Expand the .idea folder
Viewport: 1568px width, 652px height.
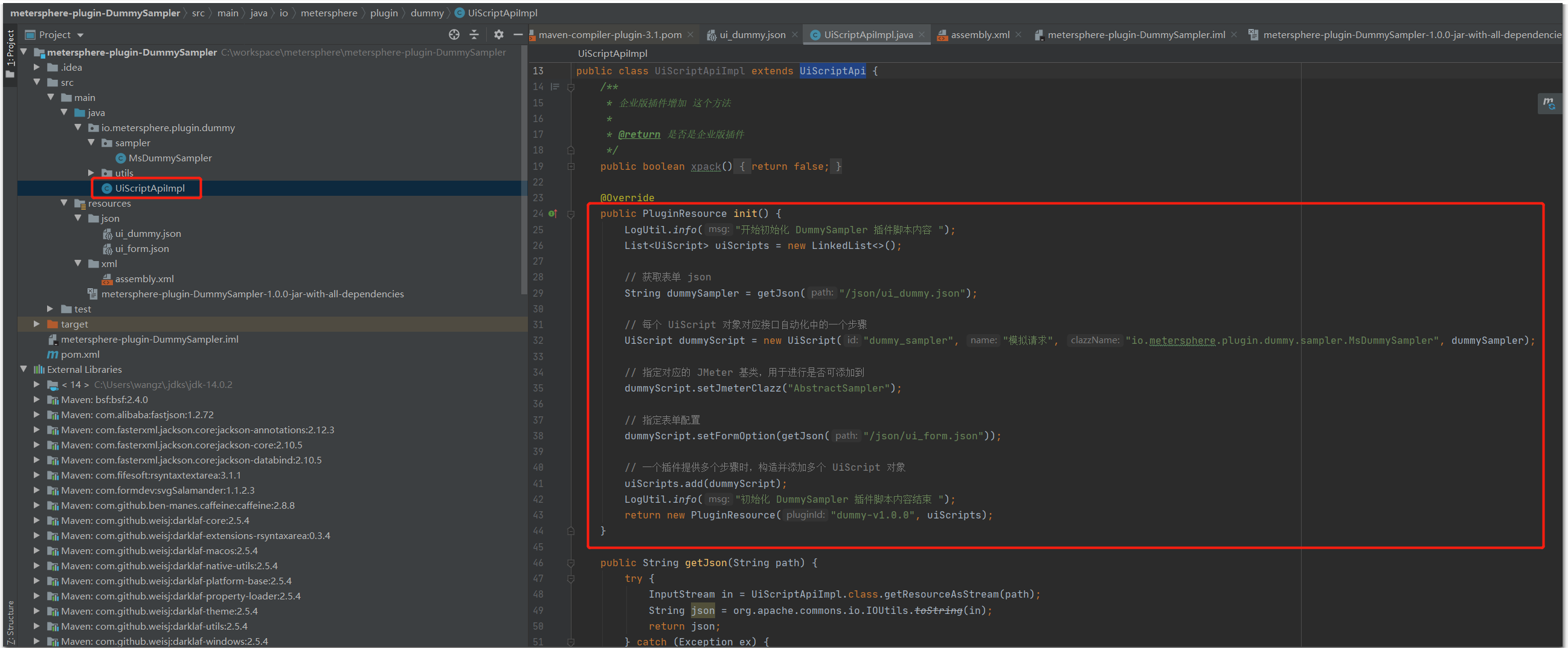pyautogui.click(x=37, y=68)
